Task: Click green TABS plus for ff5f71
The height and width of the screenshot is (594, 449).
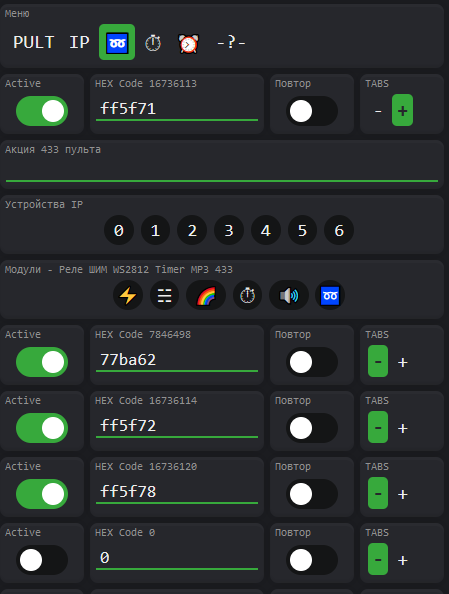Action: click(402, 110)
